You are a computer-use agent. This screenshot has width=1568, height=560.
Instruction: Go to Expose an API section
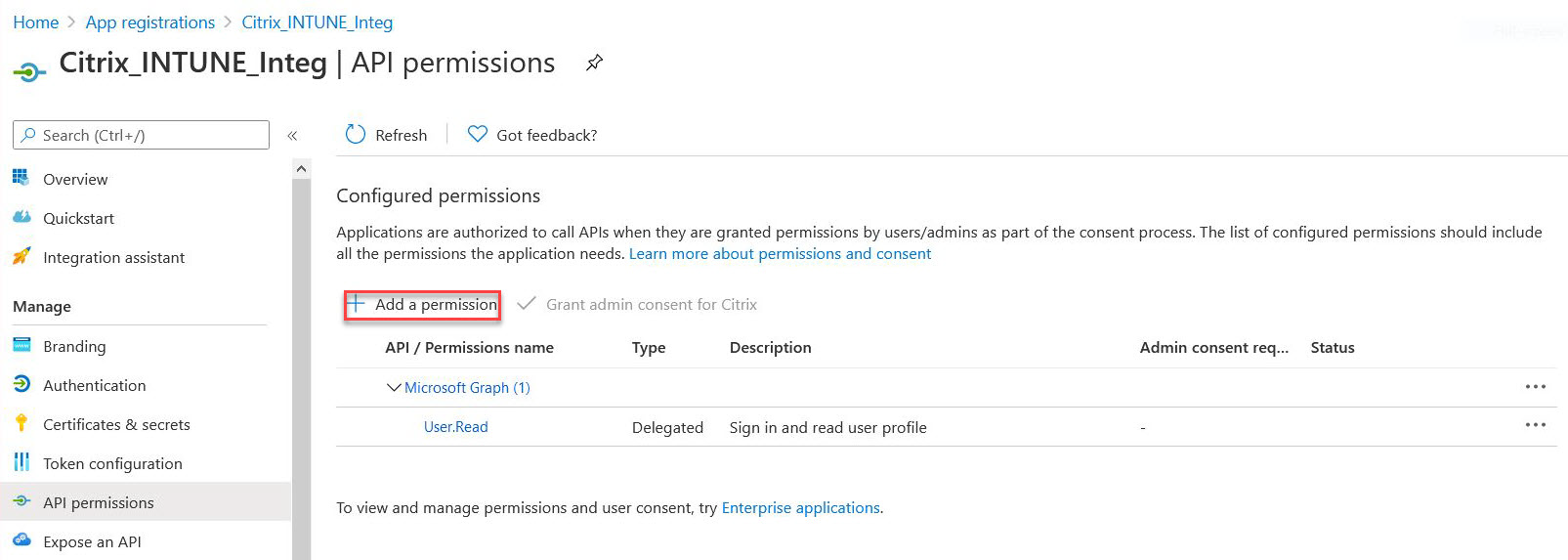click(92, 541)
